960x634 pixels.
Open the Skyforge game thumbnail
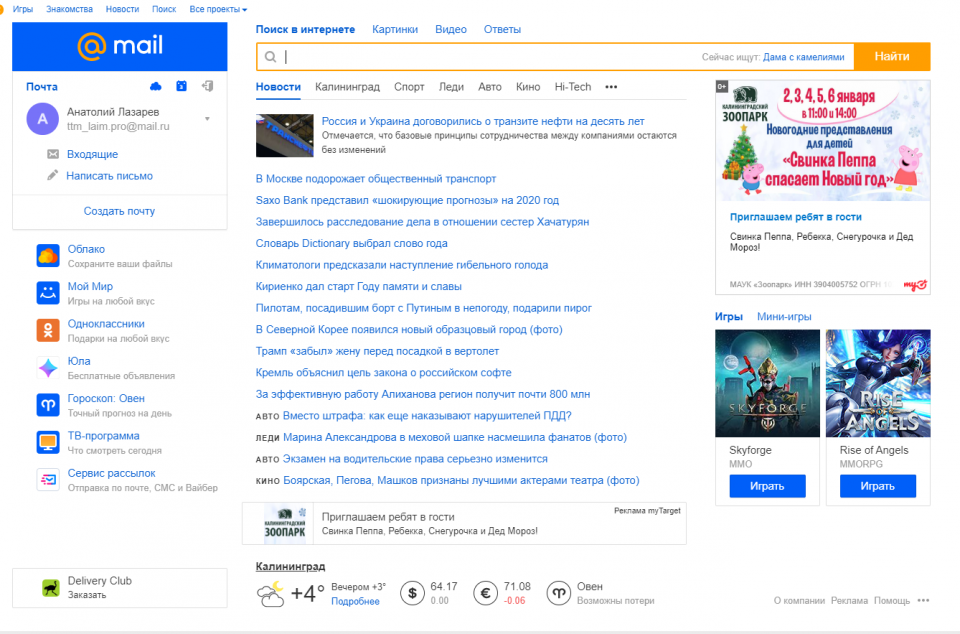[767, 383]
